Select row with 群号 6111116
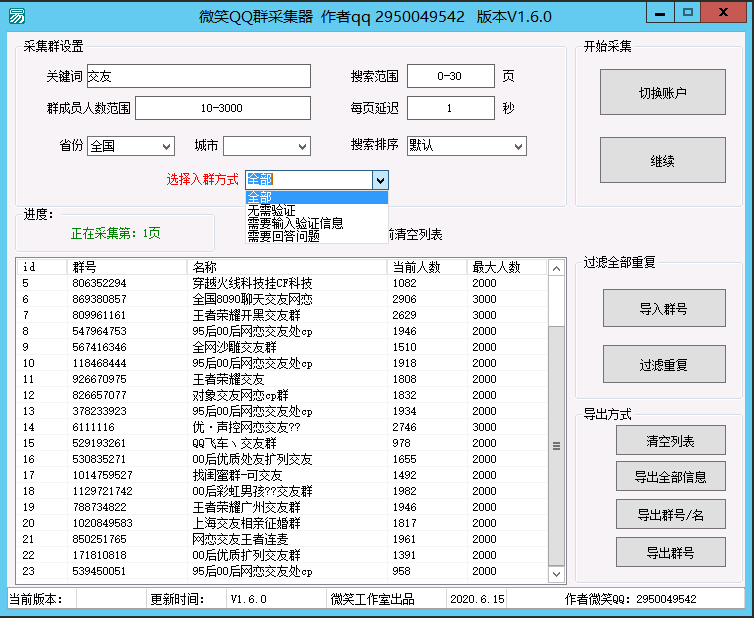Screen dimensions: 754x618 282,427
